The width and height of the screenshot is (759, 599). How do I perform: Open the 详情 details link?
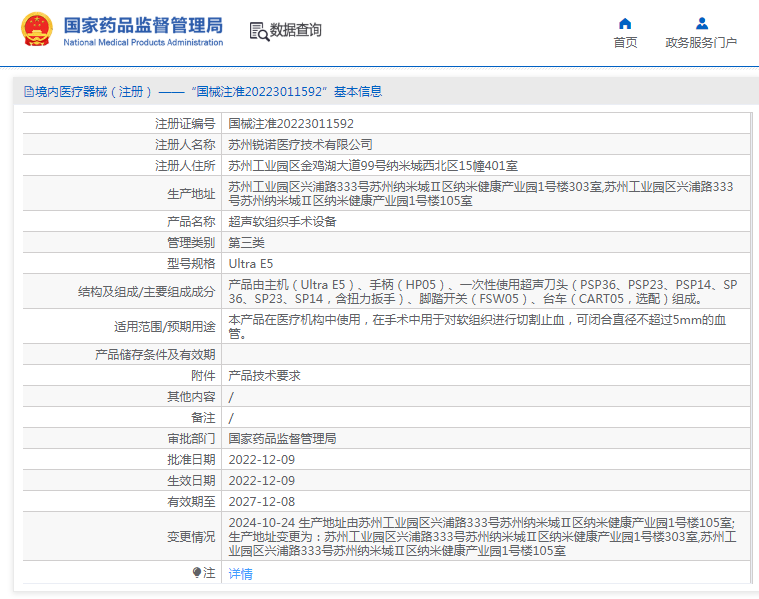[241, 574]
